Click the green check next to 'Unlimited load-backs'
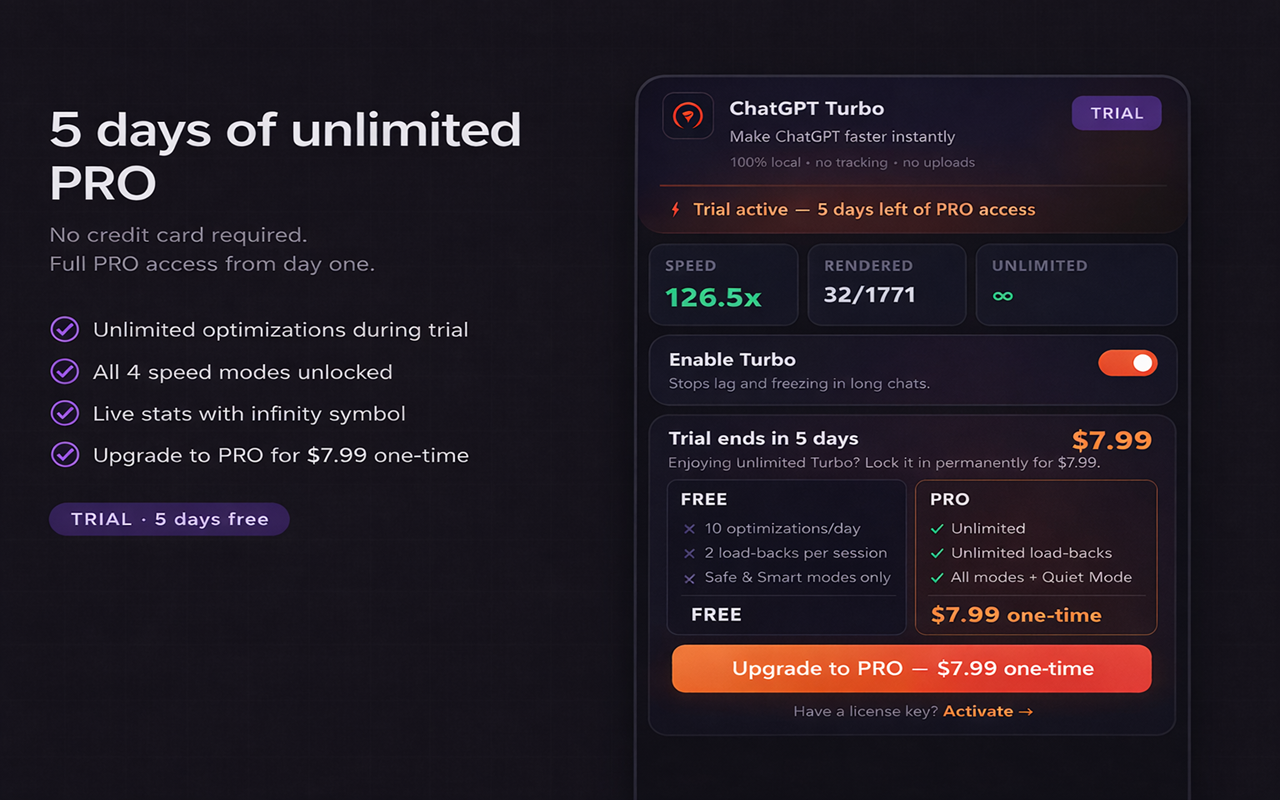This screenshot has width=1280, height=800. pos(938,552)
